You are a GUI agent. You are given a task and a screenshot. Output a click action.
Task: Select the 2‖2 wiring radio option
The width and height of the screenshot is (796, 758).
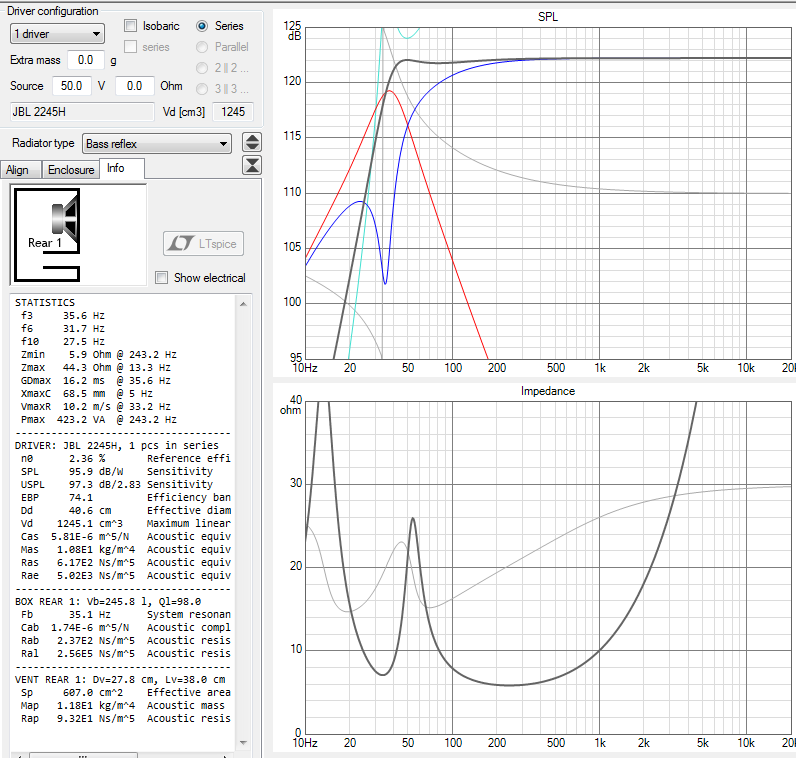[x=202, y=68]
